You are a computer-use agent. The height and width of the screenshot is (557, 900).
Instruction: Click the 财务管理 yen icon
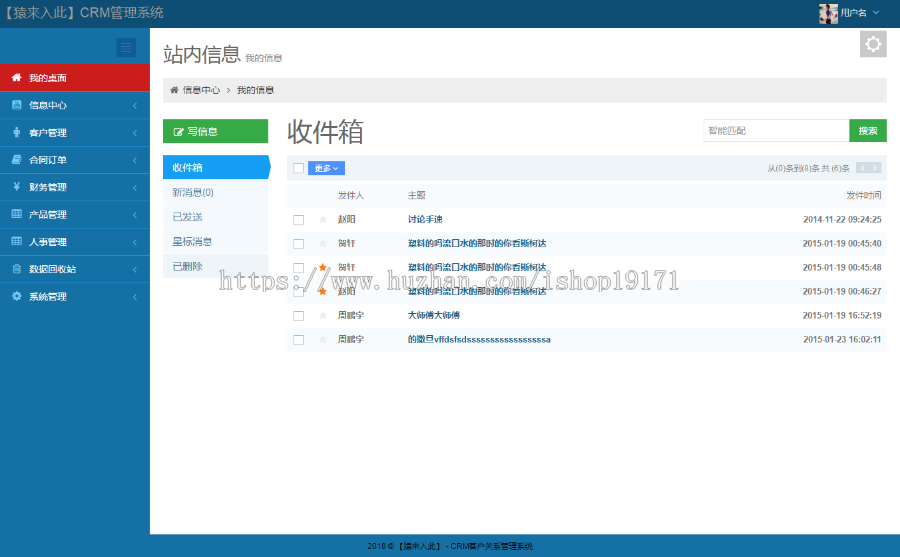click(x=17, y=187)
